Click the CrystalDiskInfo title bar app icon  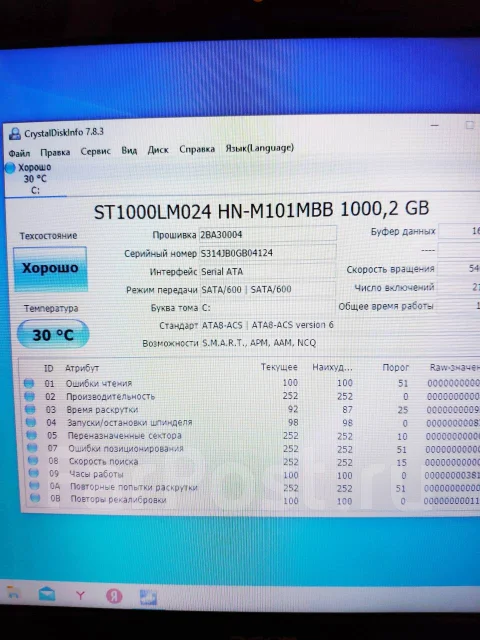15,133
